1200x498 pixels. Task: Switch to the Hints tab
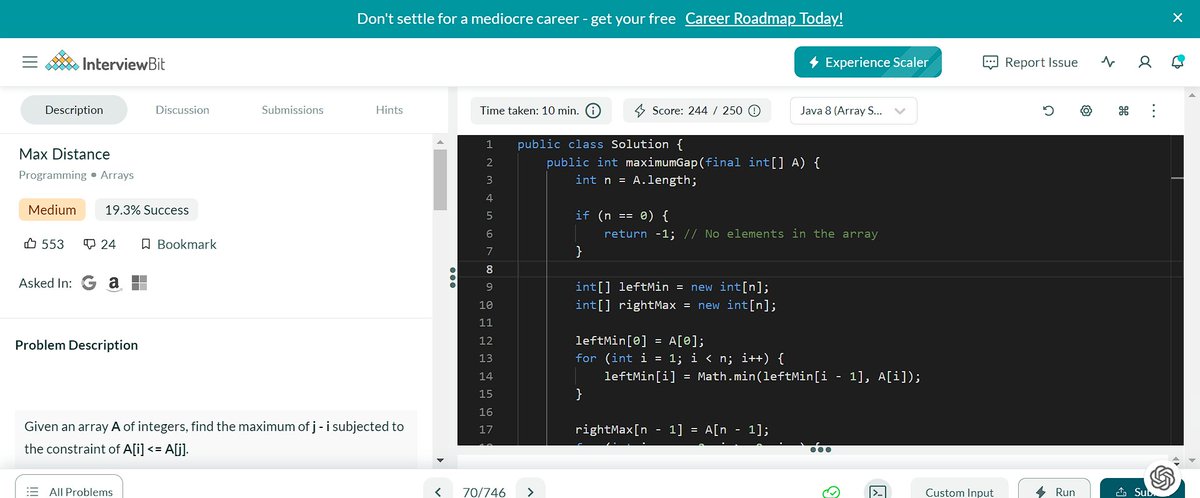click(x=389, y=110)
